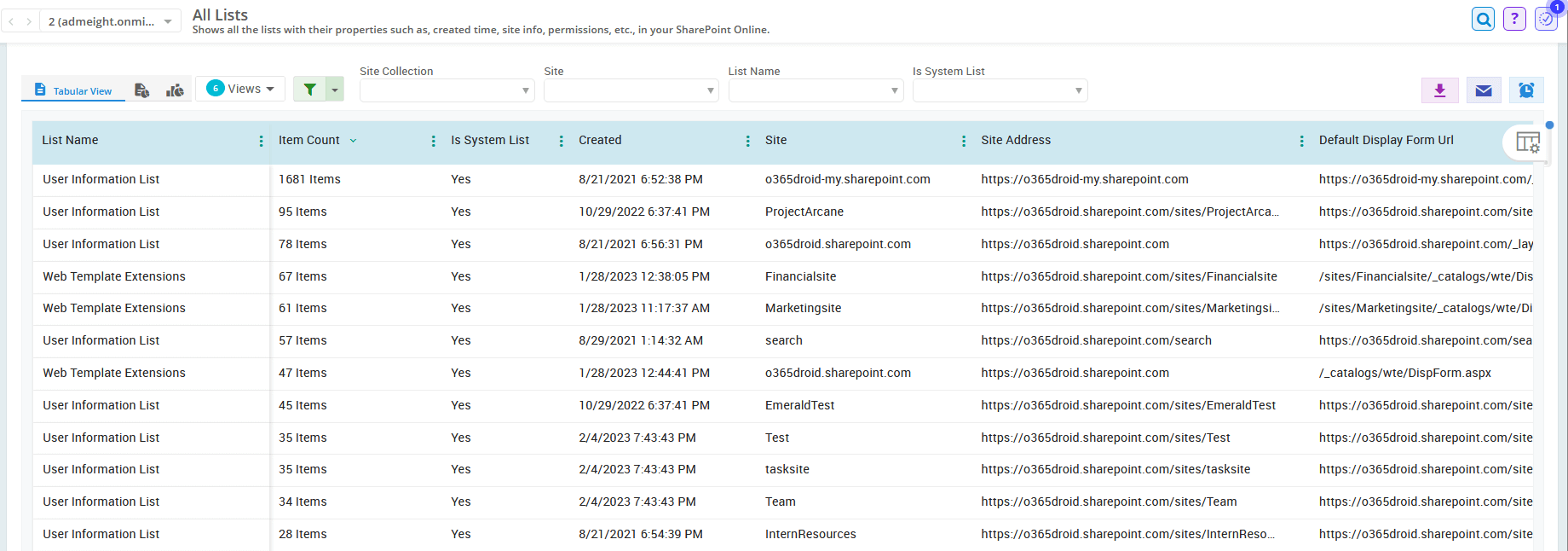This screenshot has width=1568, height=551.
Task: Go back with the left arrow
Action: pyautogui.click(x=11, y=21)
